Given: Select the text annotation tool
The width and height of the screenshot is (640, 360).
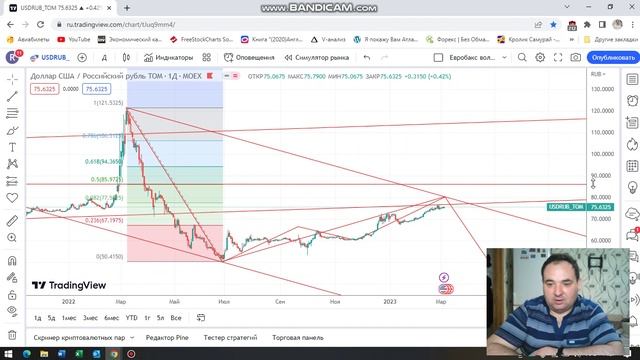Looking at the screenshot, I should tap(12, 147).
